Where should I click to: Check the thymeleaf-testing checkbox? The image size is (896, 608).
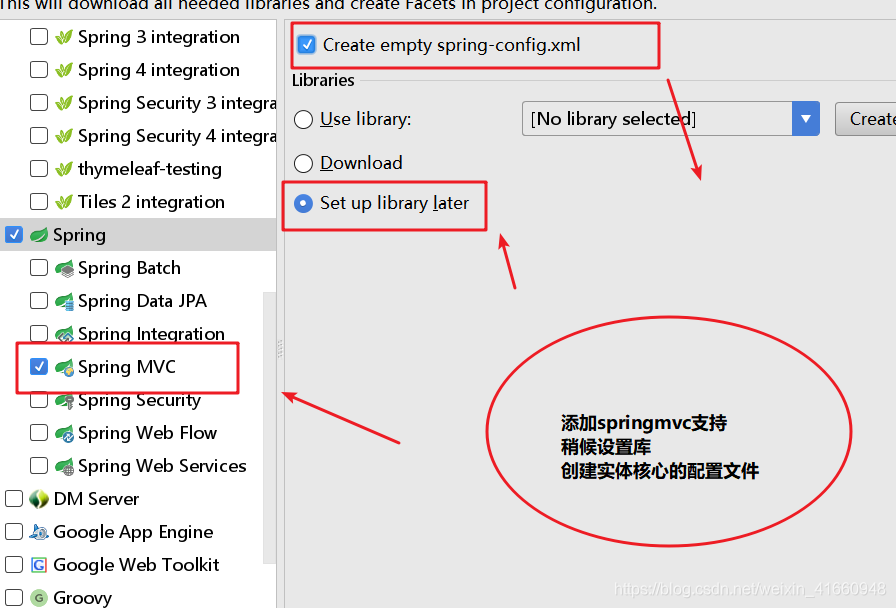39,169
